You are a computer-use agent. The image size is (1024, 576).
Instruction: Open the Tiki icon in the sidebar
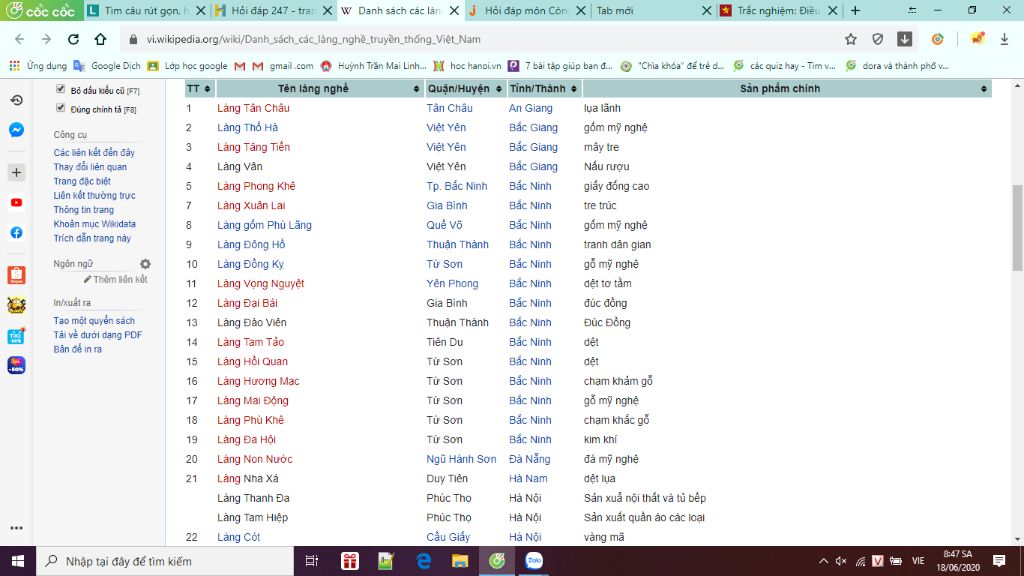pos(16,336)
